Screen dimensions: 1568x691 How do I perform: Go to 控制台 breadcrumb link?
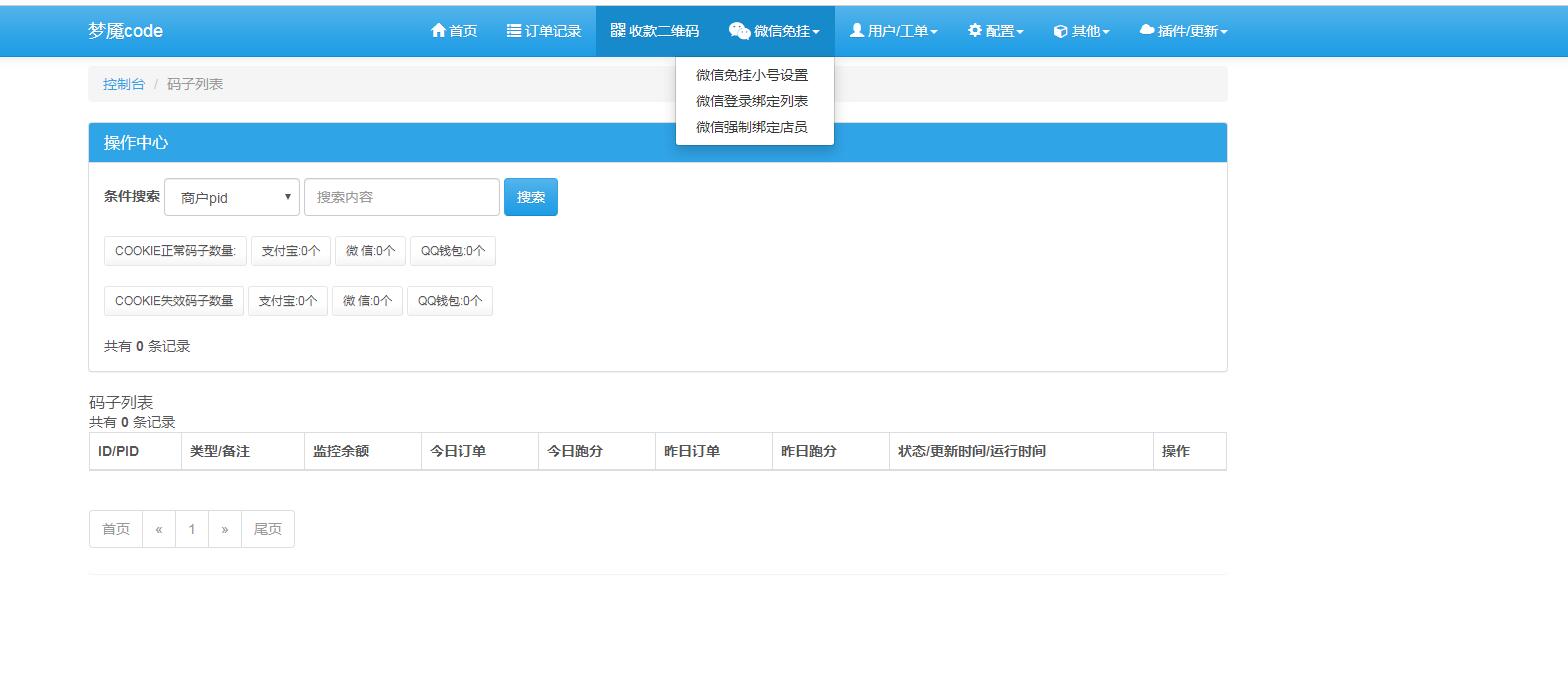[124, 84]
